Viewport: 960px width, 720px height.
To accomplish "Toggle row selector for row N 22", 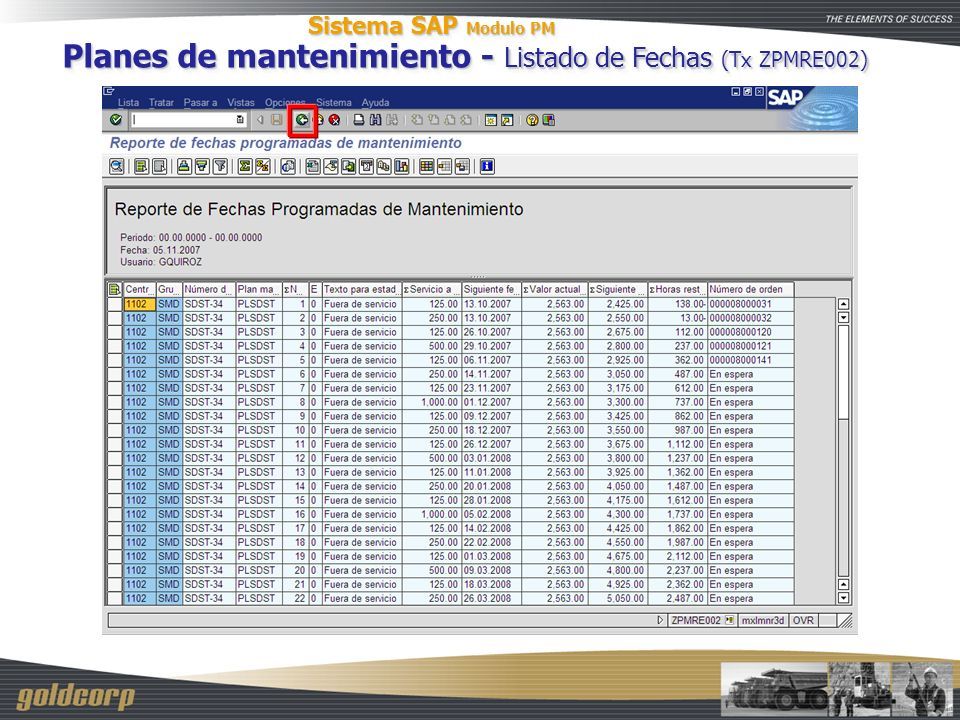I will (114, 599).
